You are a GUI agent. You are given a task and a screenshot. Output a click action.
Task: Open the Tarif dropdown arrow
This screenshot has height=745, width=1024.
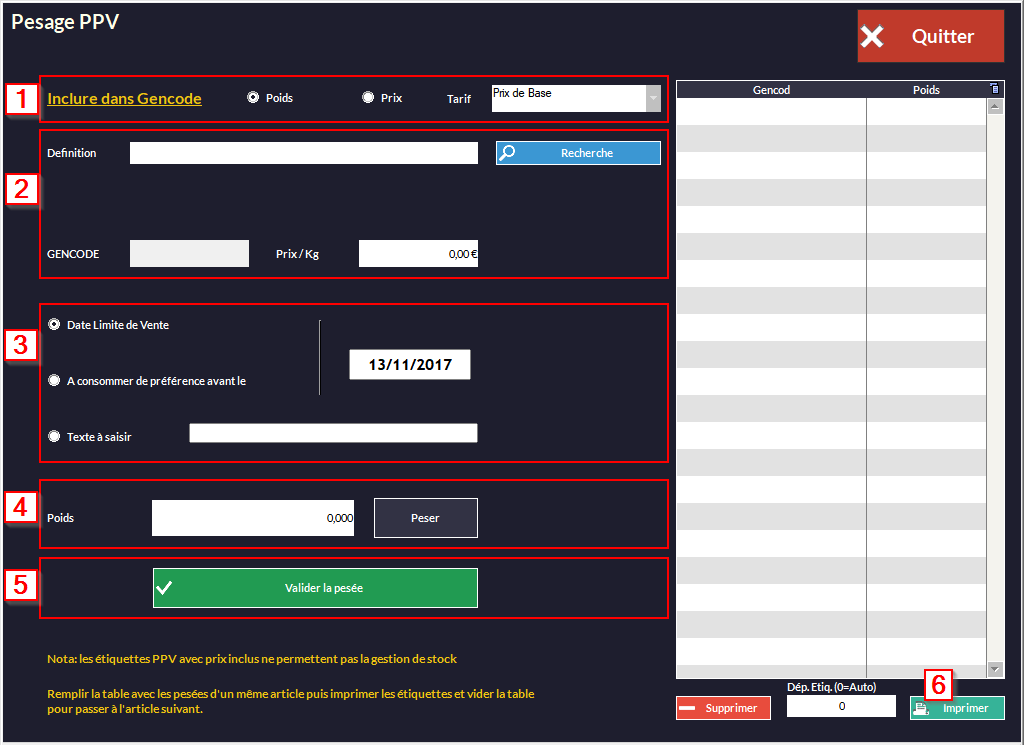[x=653, y=98]
